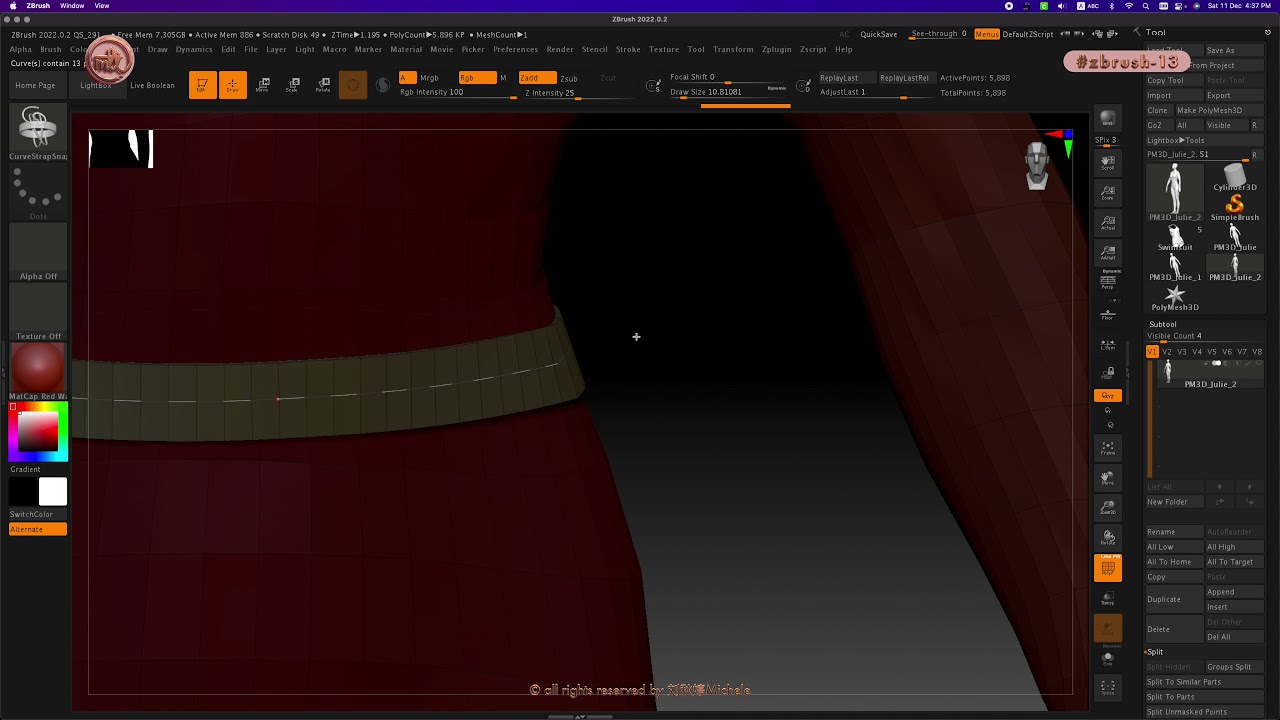Image resolution: width=1280 pixels, height=720 pixels.
Task: Click the BPR render icon
Action: pos(1107,118)
